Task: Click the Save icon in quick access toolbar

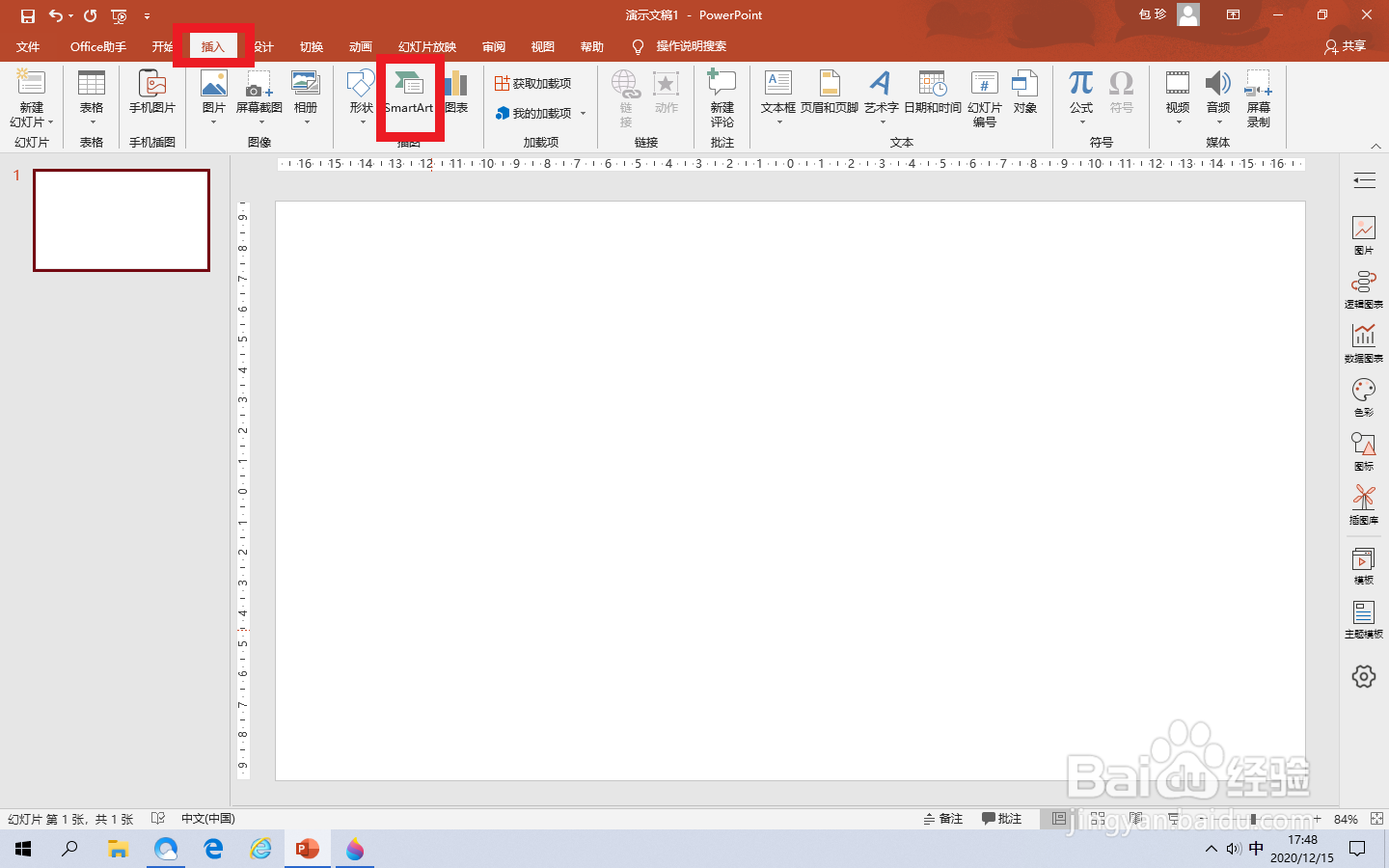Action: [x=27, y=15]
